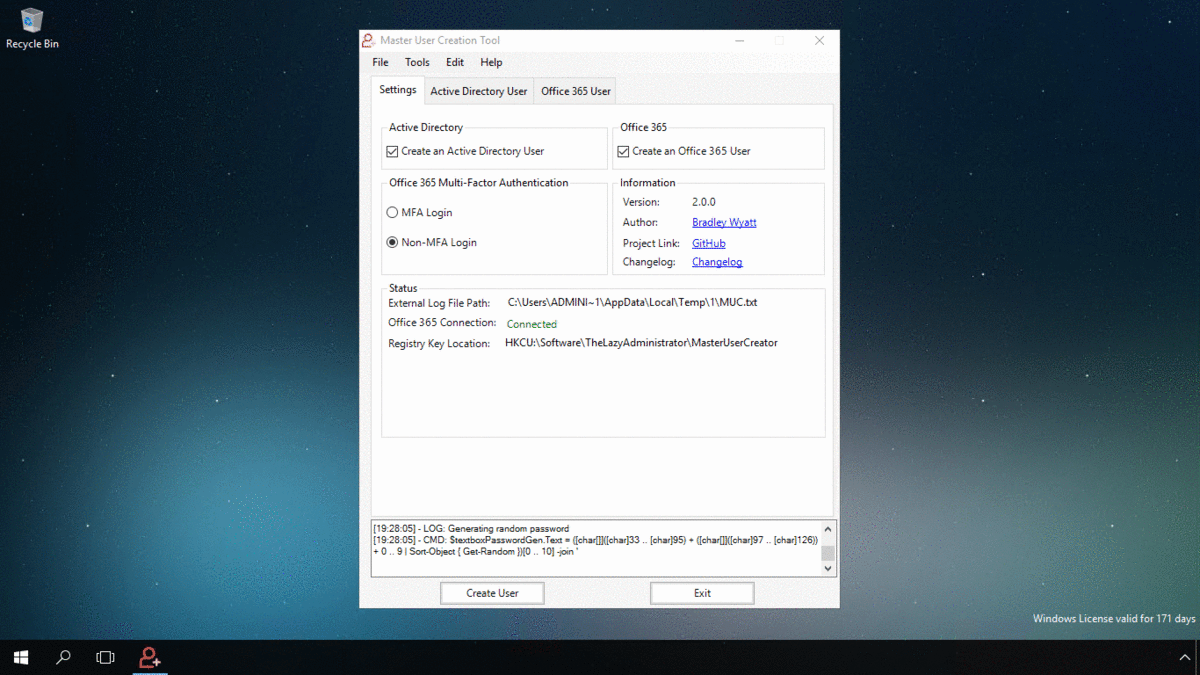
Task: Open the Changelog link
Action: point(717,262)
